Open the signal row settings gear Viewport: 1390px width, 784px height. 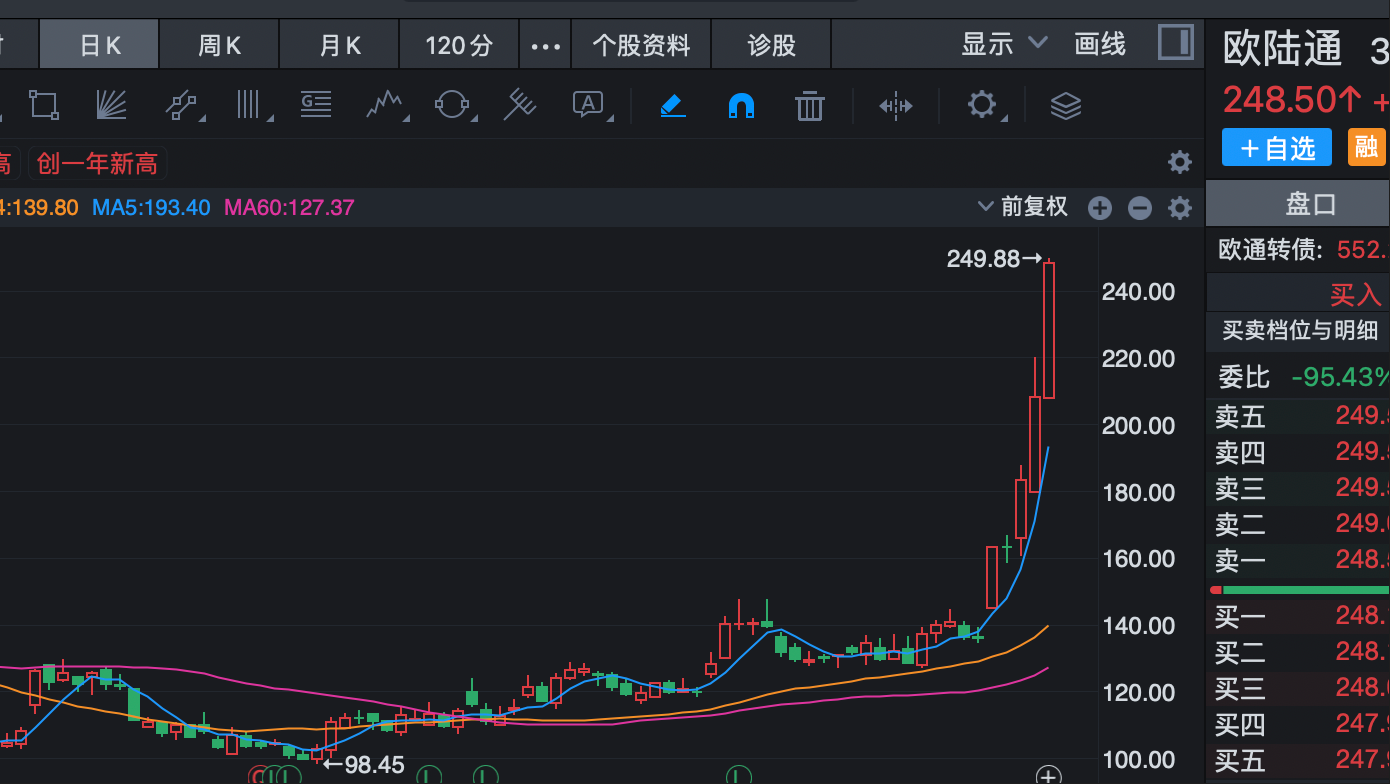click(x=1180, y=162)
